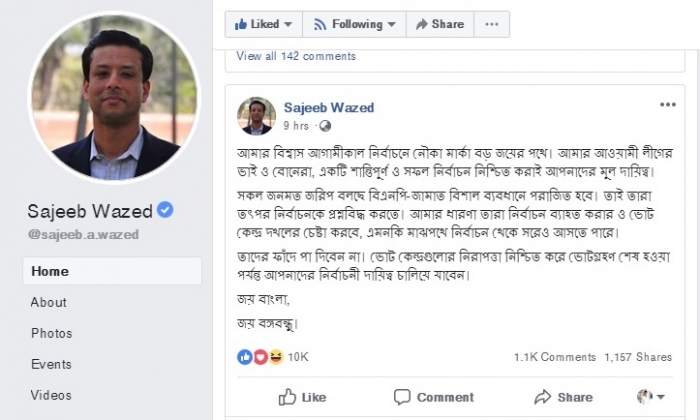Select Home in the sidebar
This screenshot has width=700, height=420.
click(x=50, y=270)
